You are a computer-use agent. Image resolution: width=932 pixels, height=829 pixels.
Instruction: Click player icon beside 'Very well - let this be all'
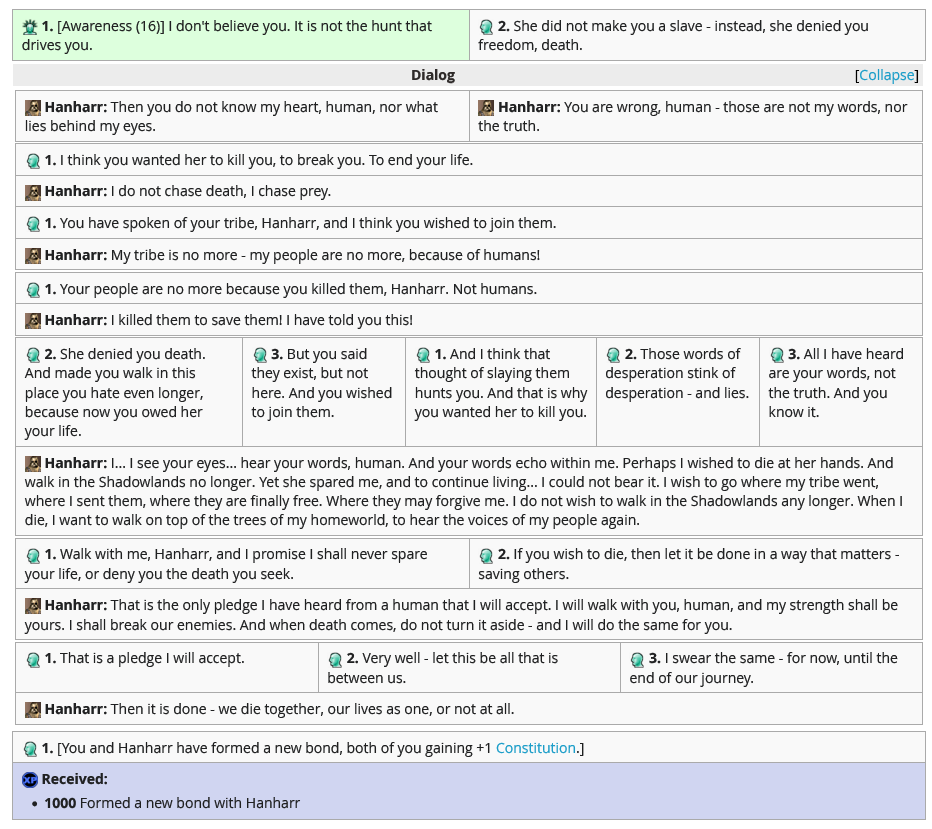pos(335,659)
